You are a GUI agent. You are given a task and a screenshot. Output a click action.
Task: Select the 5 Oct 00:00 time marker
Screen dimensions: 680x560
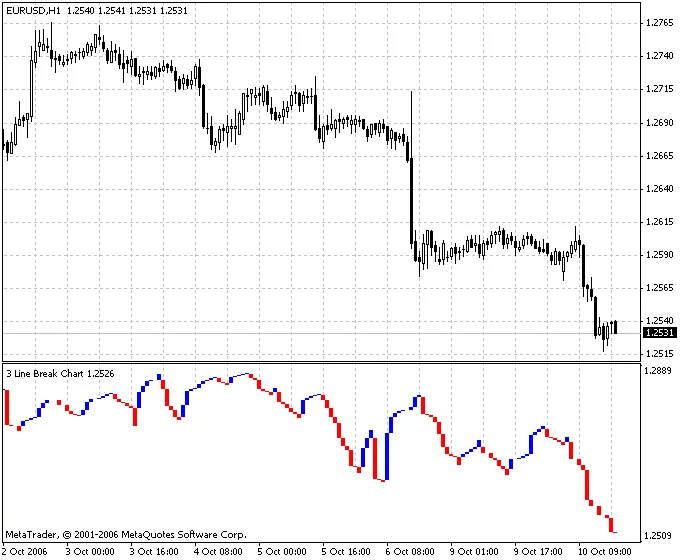click(282, 551)
